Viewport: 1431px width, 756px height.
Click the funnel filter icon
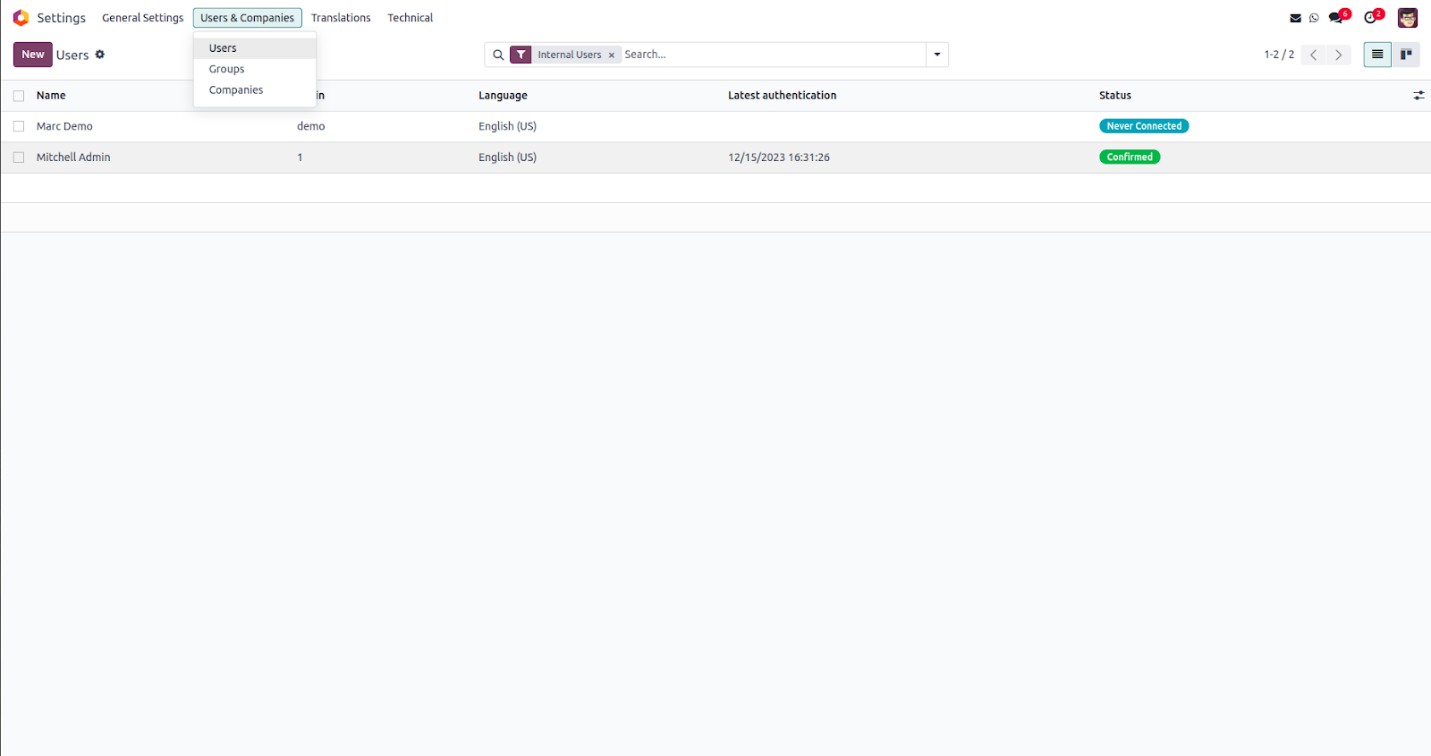point(520,55)
